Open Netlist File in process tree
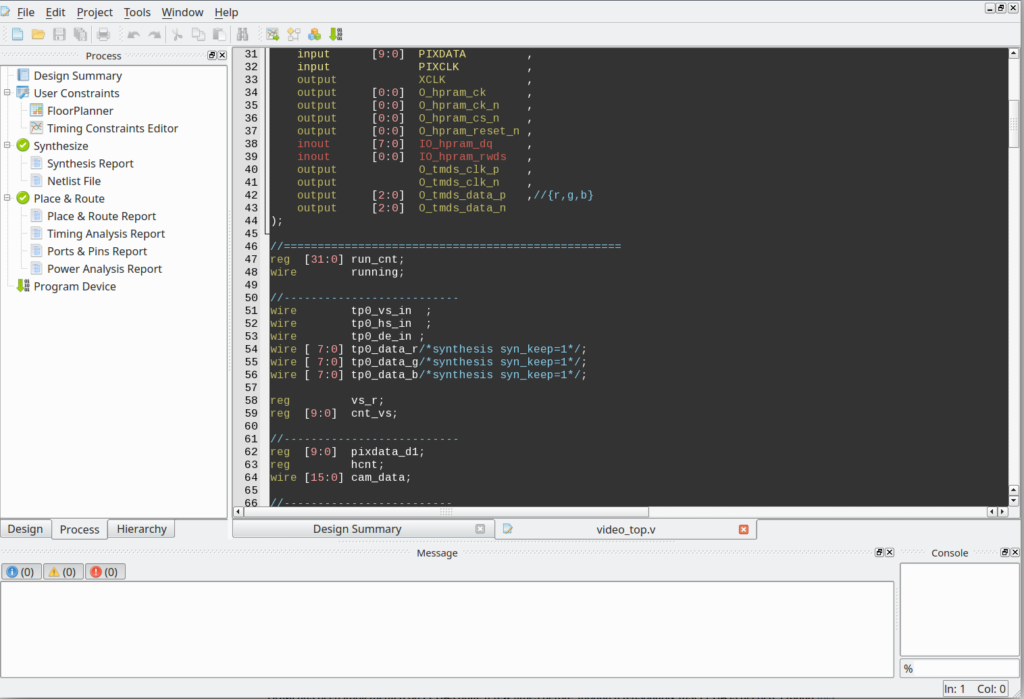 click(74, 181)
